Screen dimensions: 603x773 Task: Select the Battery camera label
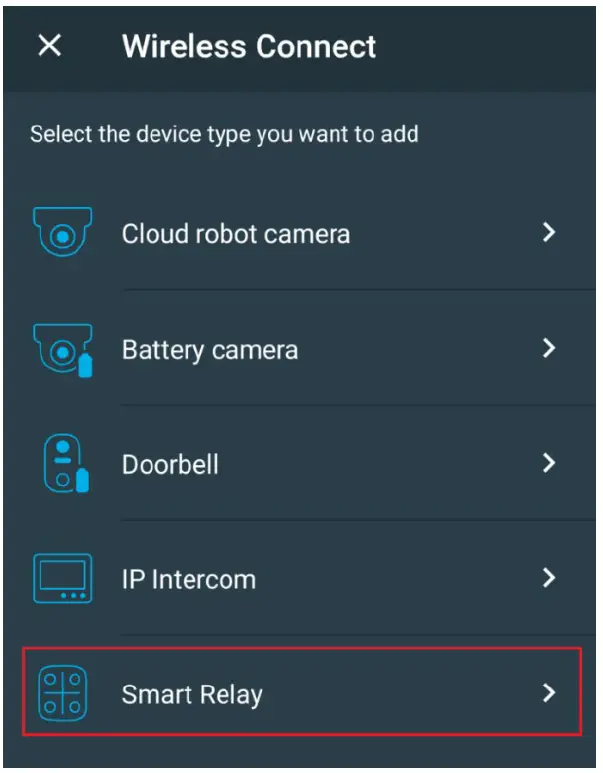tap(210, 351)
